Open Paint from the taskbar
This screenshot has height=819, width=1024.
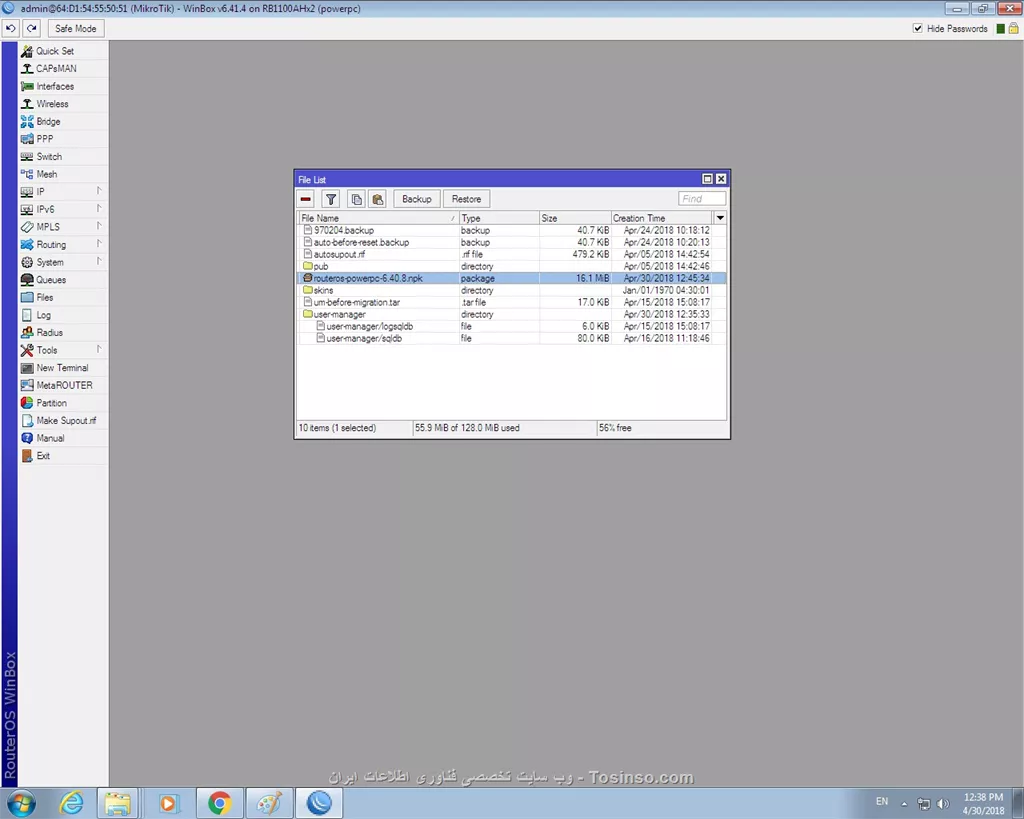pos(269,803)
